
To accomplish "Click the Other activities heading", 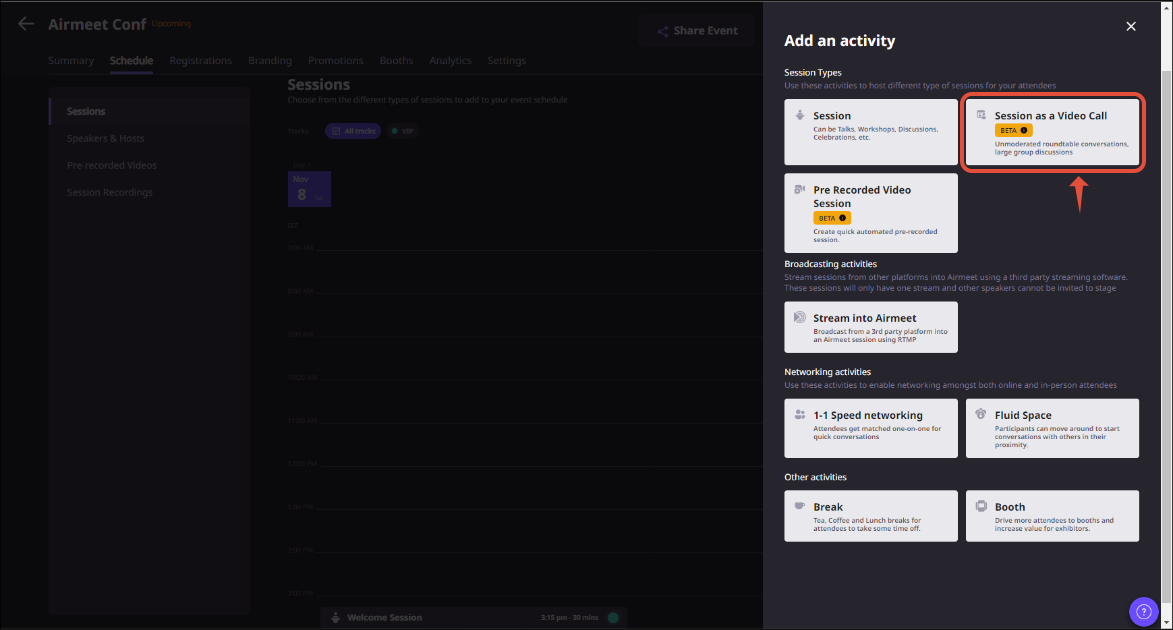I will (815, 477).
